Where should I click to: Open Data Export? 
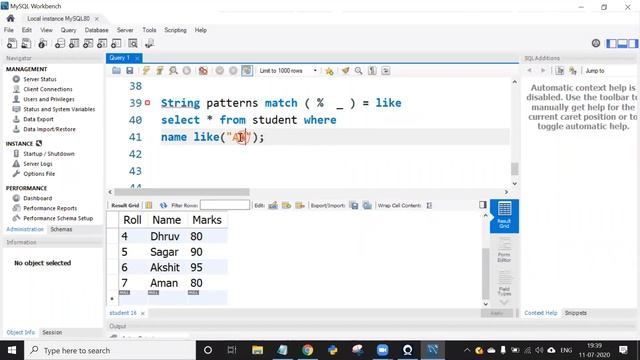[x=38, y=119]
